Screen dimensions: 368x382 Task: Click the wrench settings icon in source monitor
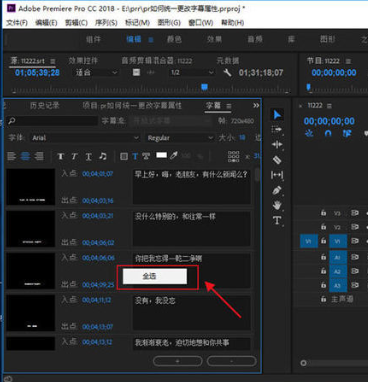pyautogui.click(x=227, y=72)
